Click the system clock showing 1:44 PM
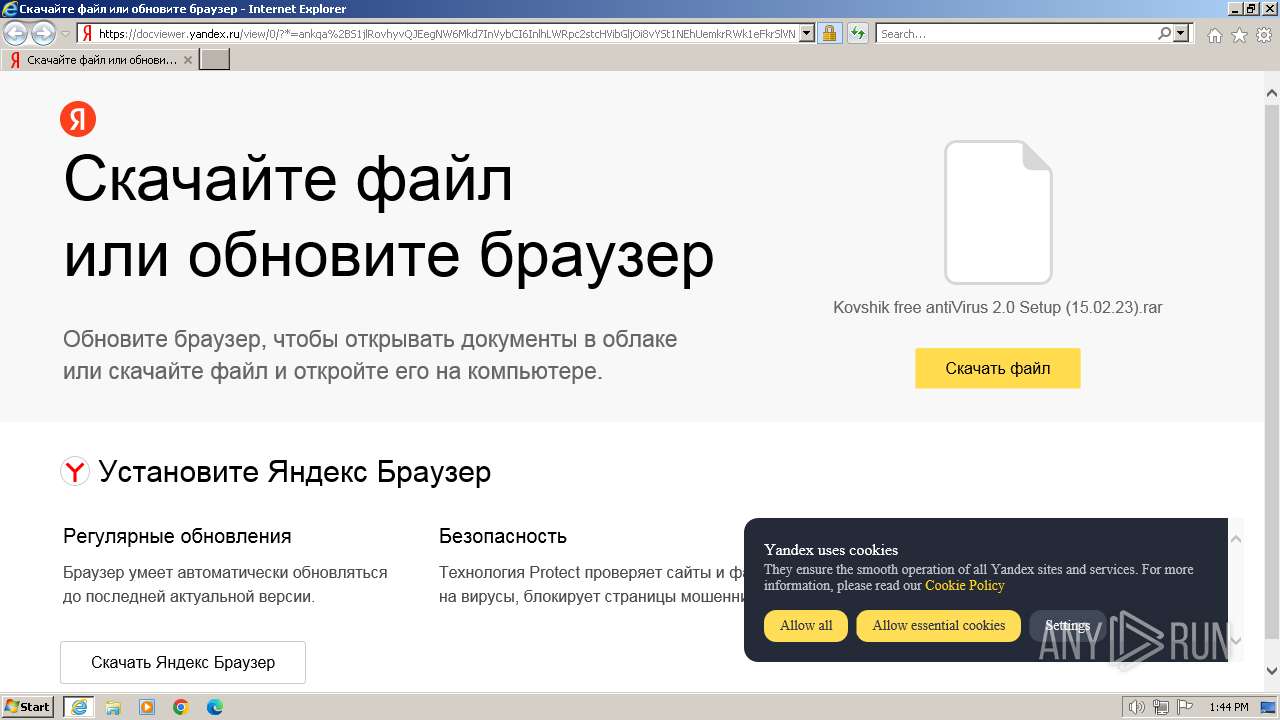The width and height of the screenshot is (1280, 720). tap(1228, 707)
